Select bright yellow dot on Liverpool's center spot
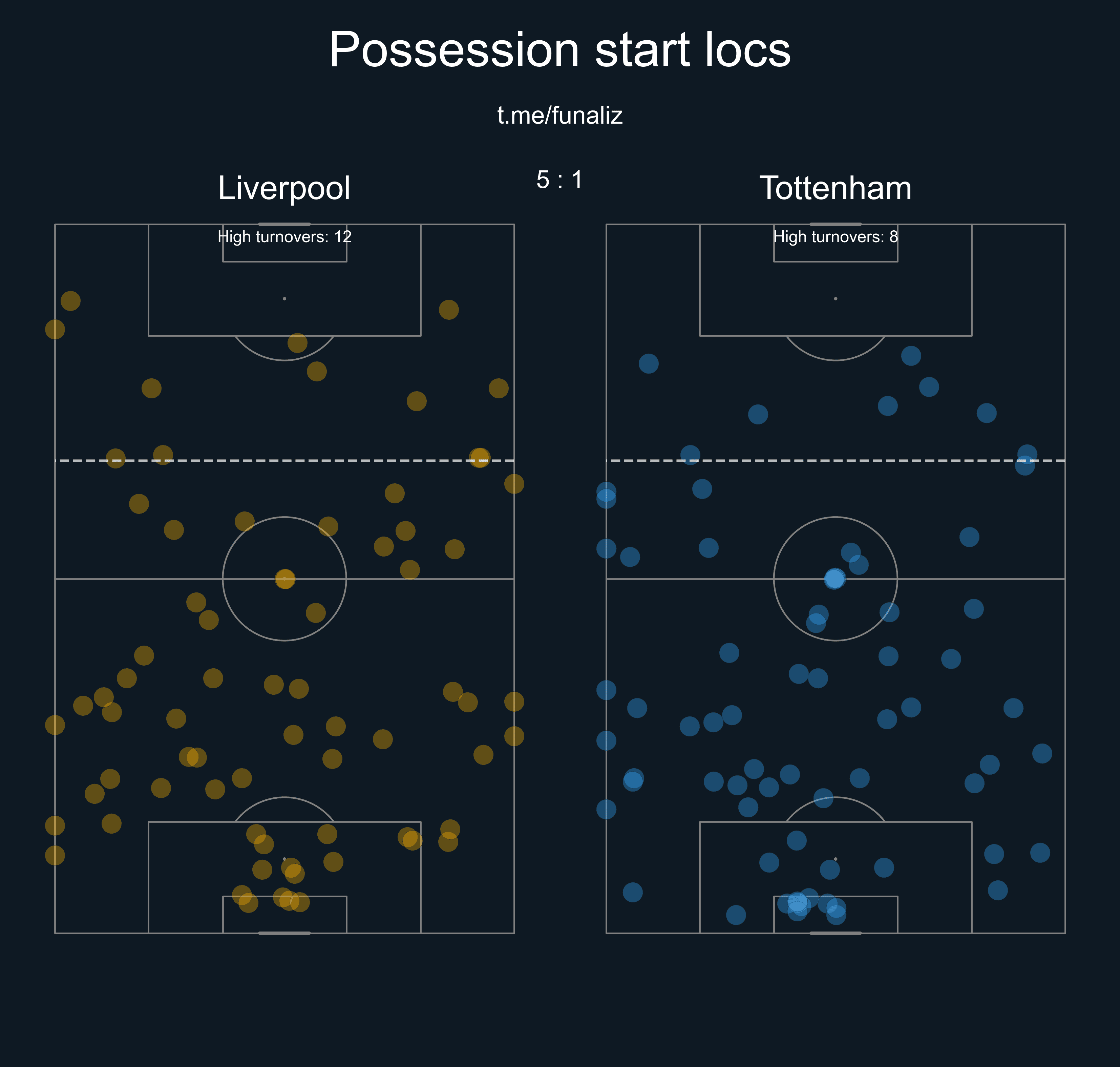Viewport: 1120px width, 1067px height. [x=285, y=579]
